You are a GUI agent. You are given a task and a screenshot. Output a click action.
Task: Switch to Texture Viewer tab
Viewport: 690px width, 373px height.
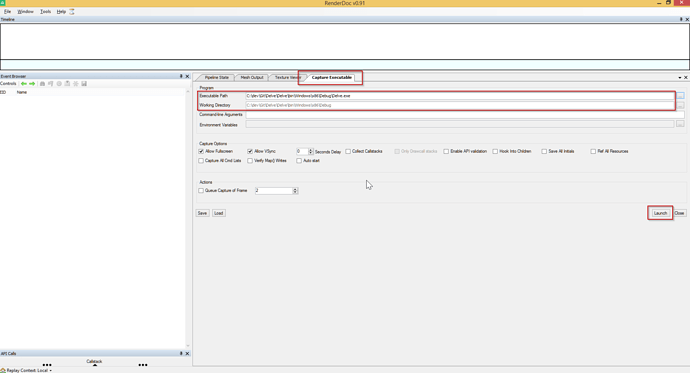287,77
